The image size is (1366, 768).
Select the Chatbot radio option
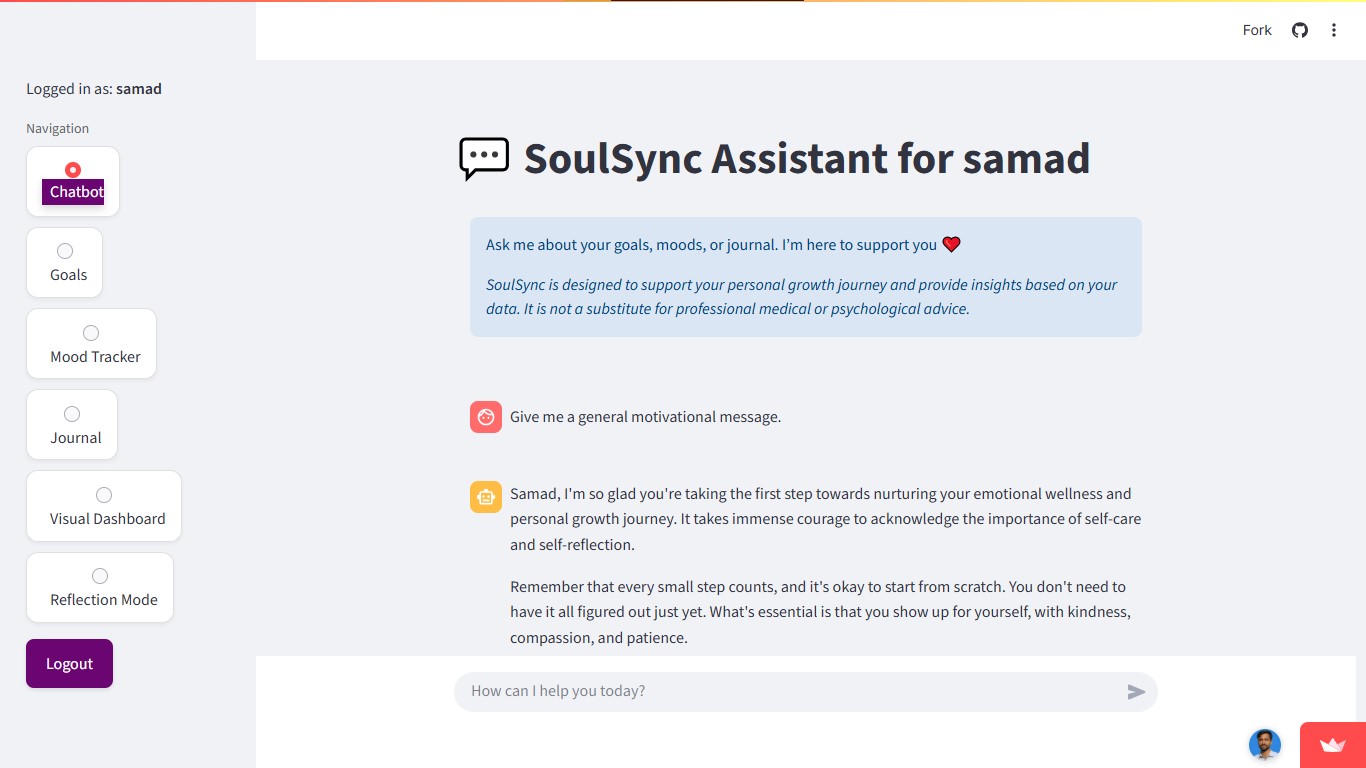[73, 170]
